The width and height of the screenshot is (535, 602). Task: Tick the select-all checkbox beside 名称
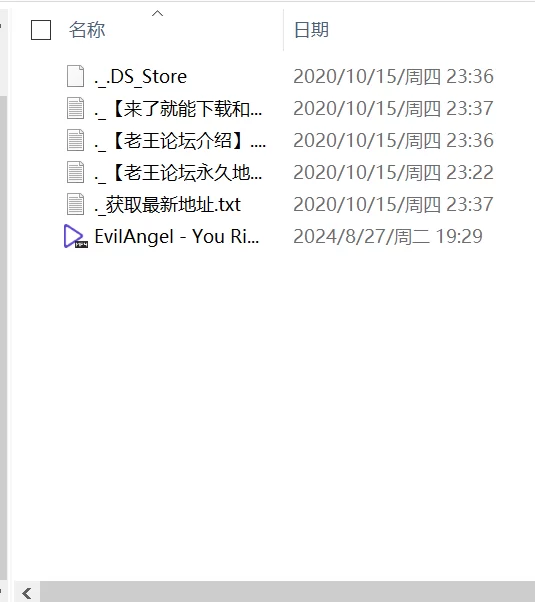coord(41,30)
